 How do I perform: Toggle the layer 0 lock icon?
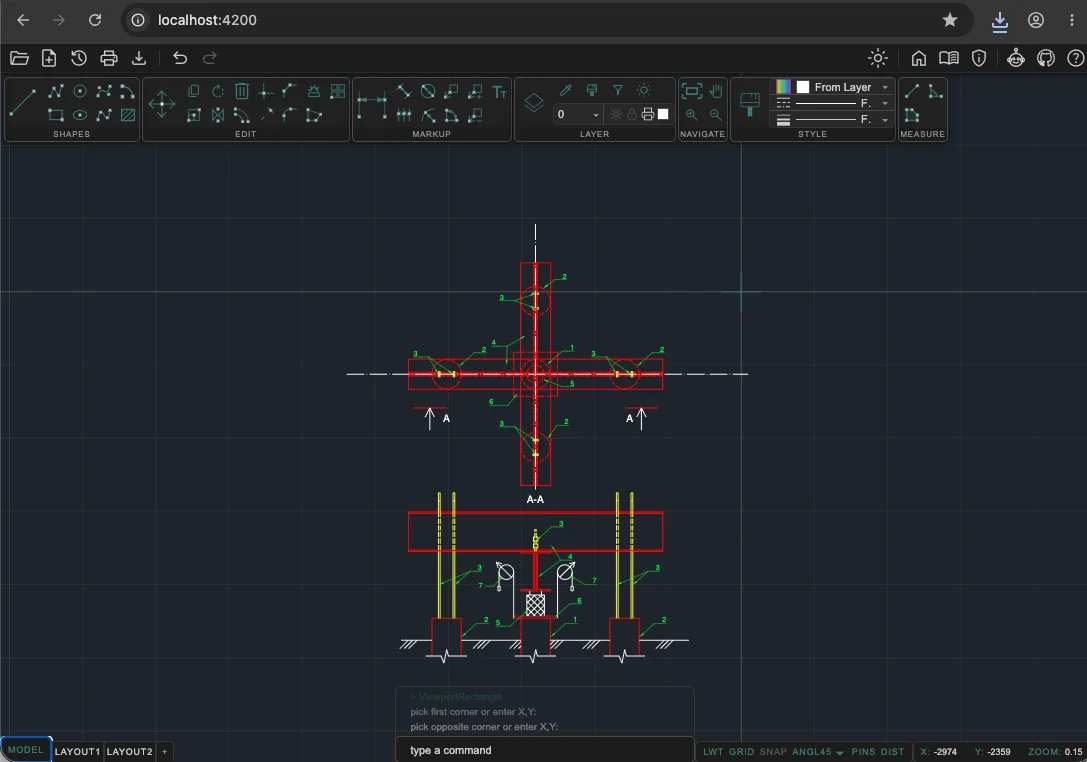click(632, 114)
